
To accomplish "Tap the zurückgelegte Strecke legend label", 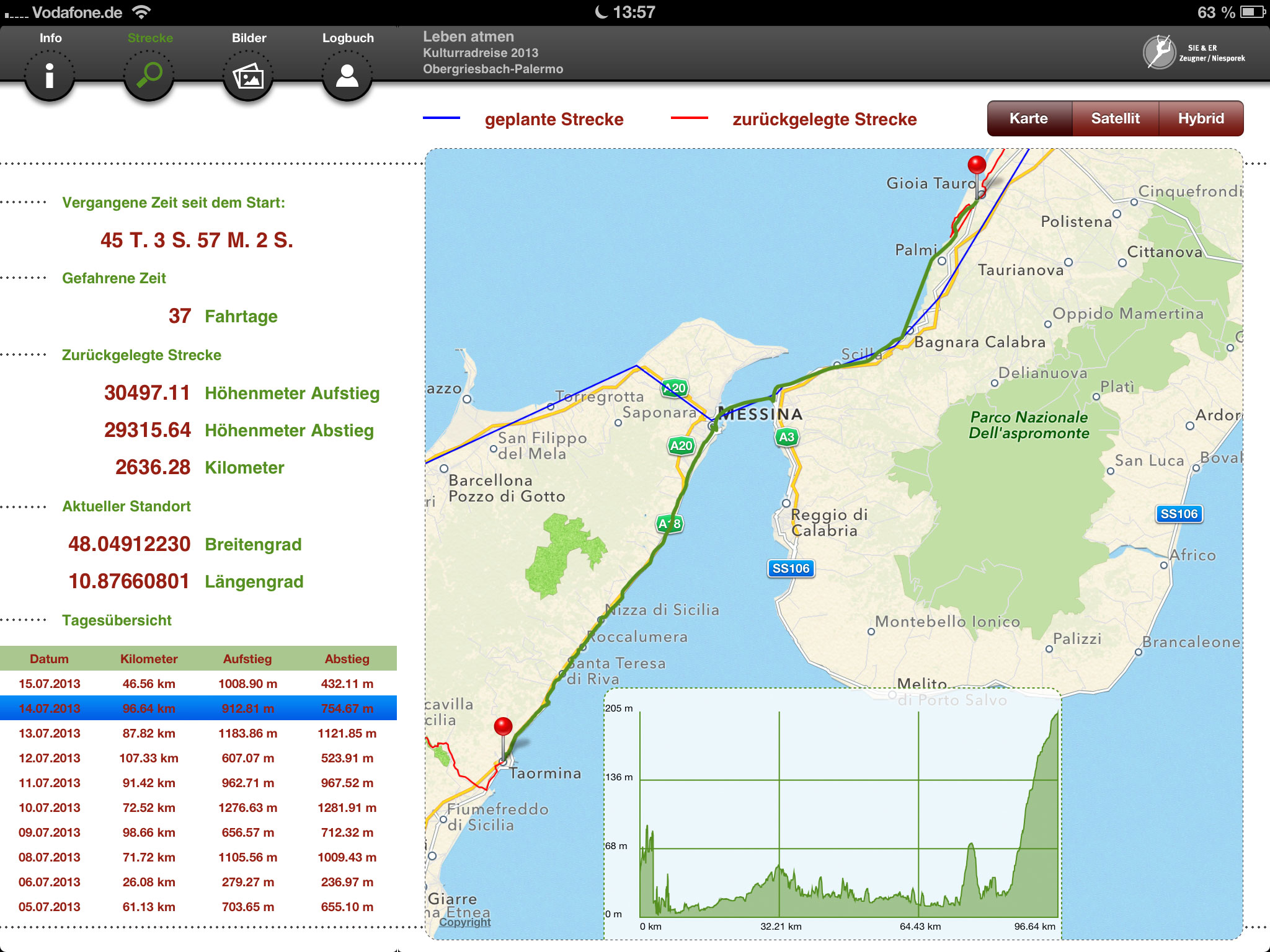I will click(x=824, y=119).
